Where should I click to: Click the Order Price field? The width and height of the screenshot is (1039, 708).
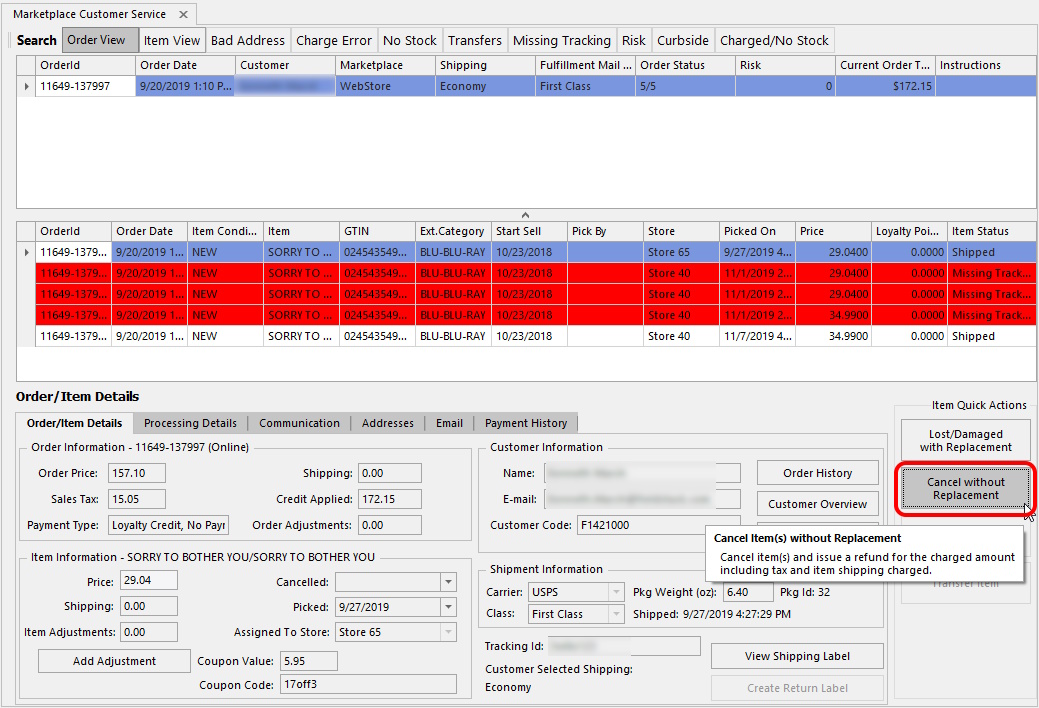[137, 473]
